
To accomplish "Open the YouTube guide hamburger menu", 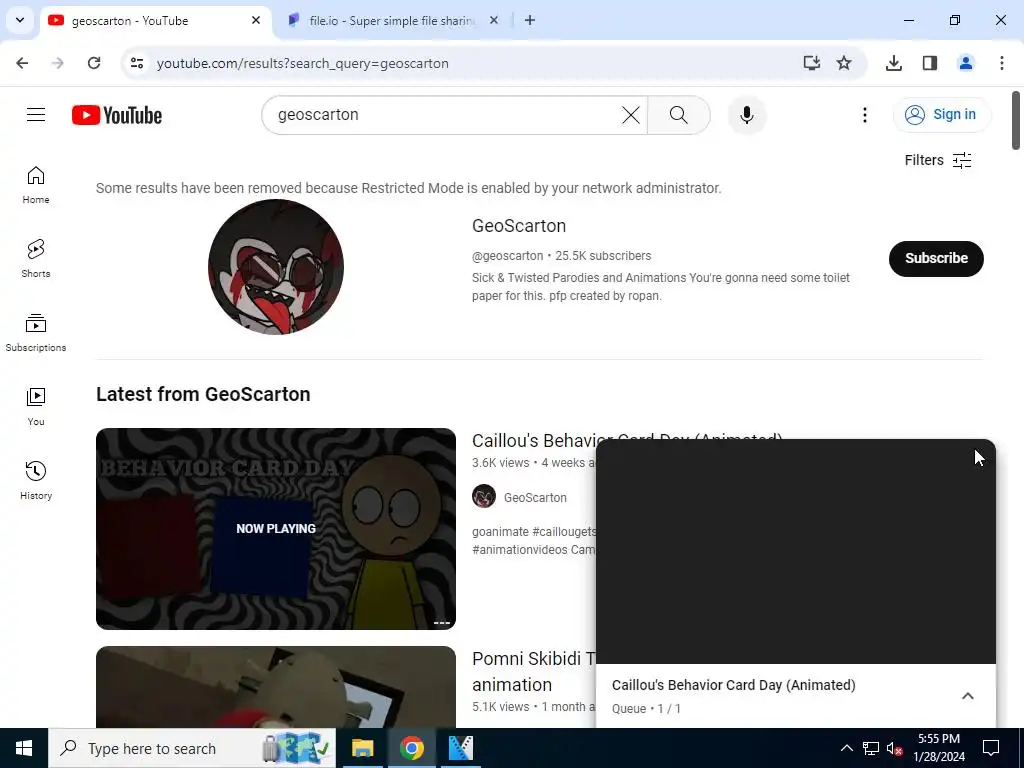I will 36,115.
